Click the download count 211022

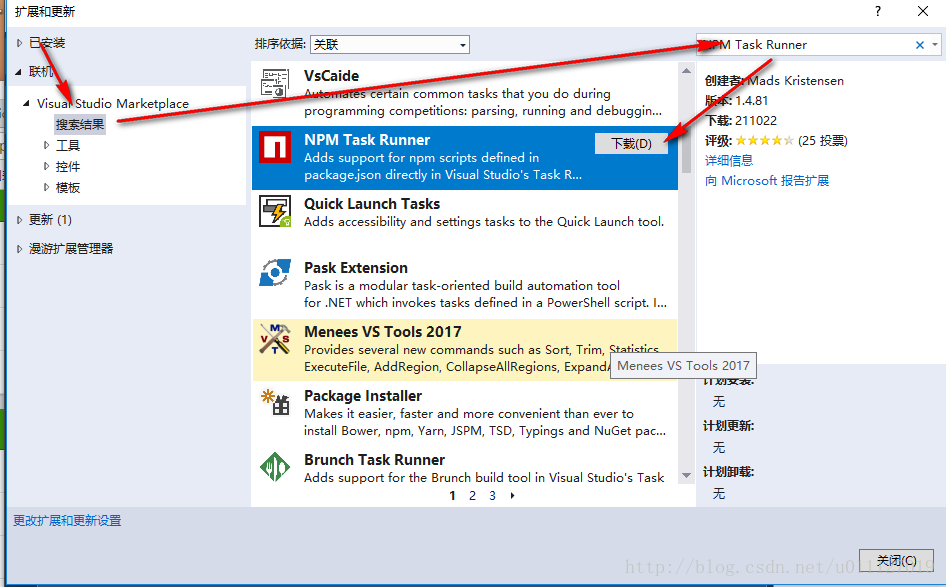[x=755, y=121]
